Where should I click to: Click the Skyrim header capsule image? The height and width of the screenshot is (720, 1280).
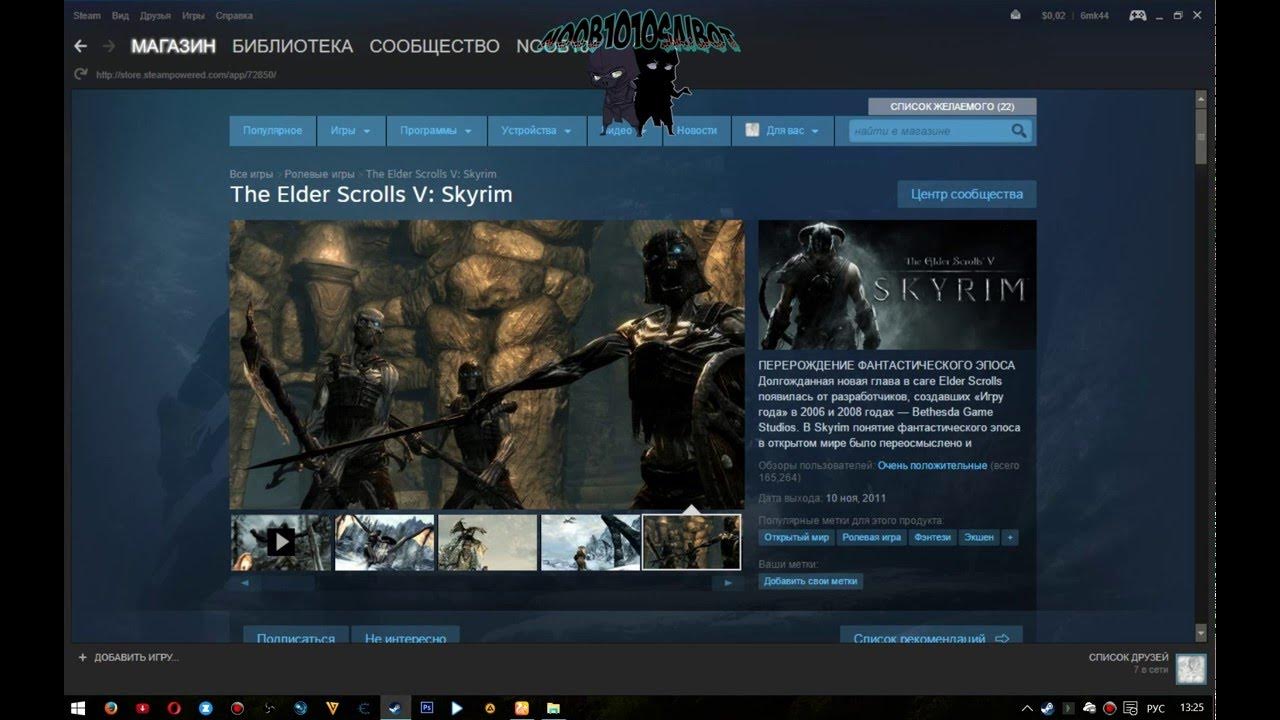point(897,285)
